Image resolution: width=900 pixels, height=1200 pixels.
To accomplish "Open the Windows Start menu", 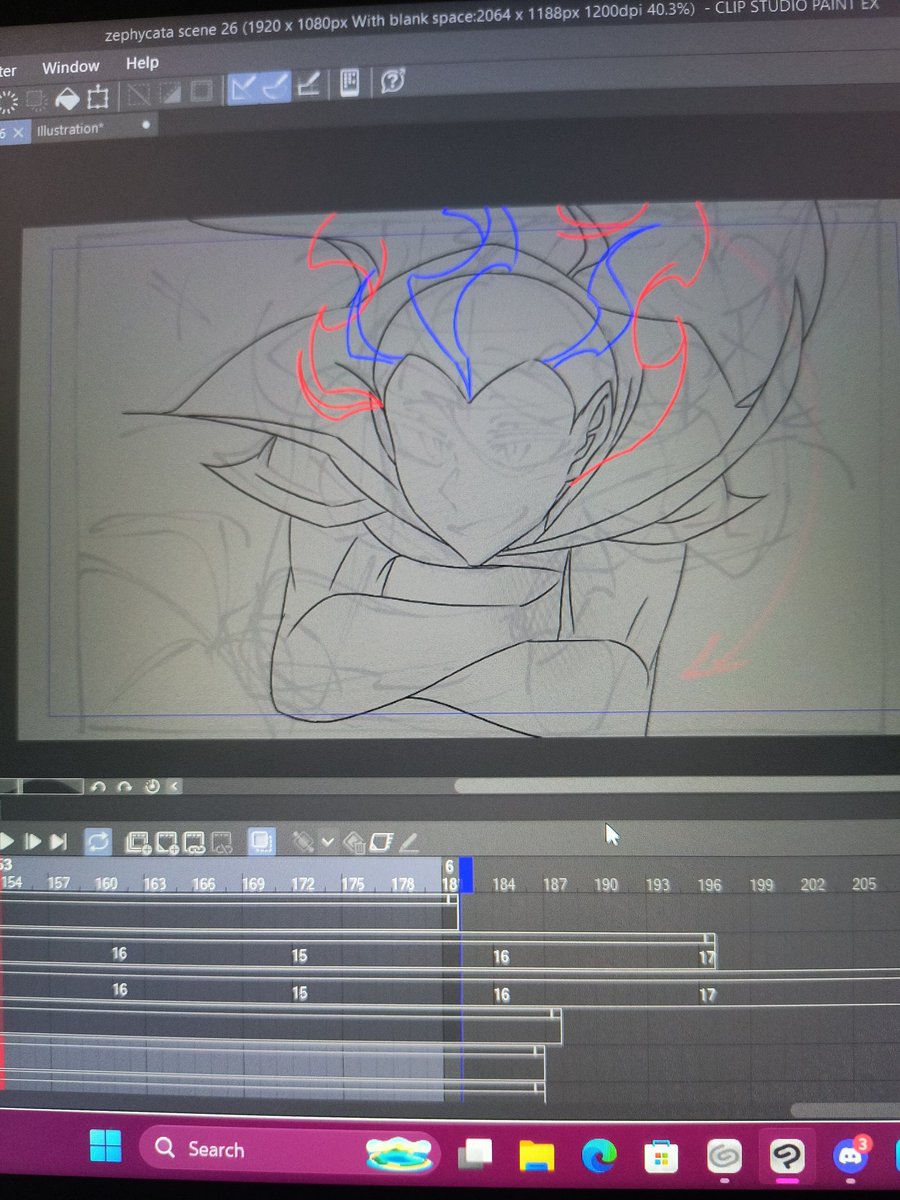I will [x=105, y=1147].
